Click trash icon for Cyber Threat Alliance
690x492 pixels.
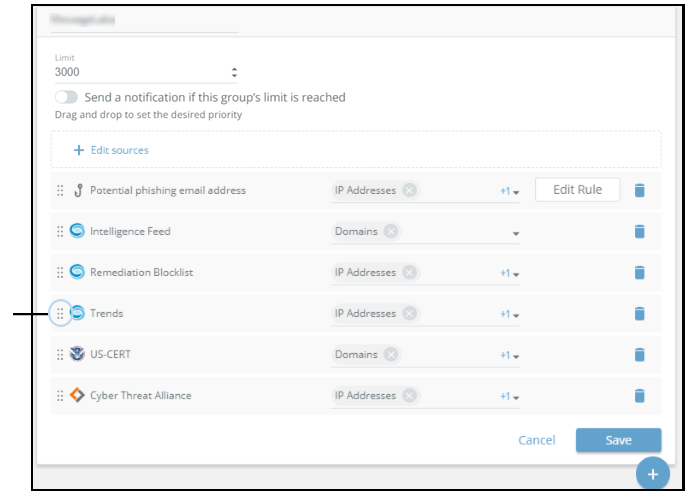[x=640, y=395]
